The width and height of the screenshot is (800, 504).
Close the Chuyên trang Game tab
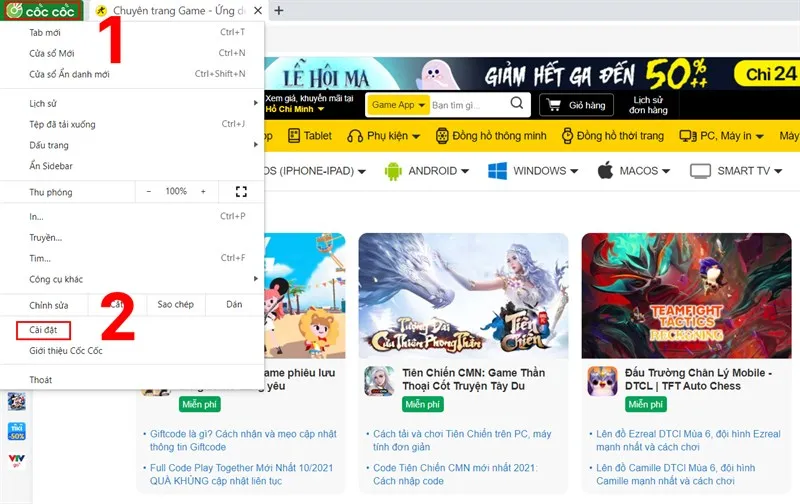pyautogui.click(x=258, y=10)
